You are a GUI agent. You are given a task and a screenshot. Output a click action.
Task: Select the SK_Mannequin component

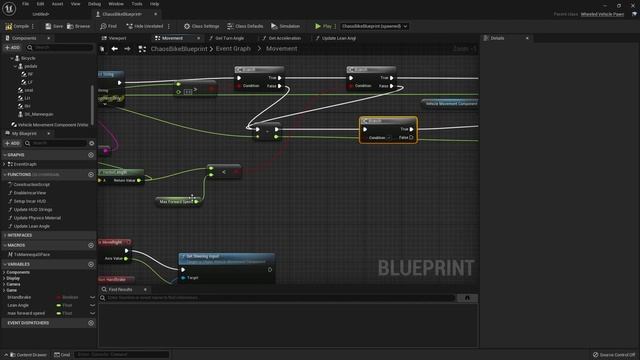[38, 114]
